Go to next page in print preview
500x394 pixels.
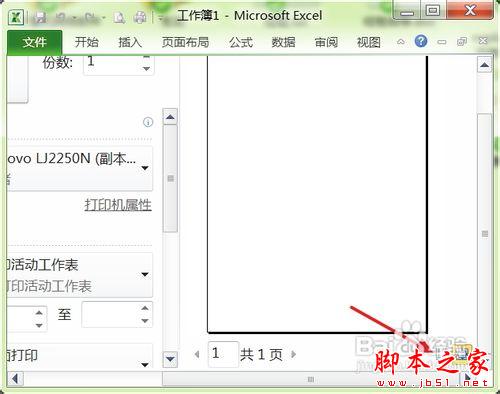293,354
